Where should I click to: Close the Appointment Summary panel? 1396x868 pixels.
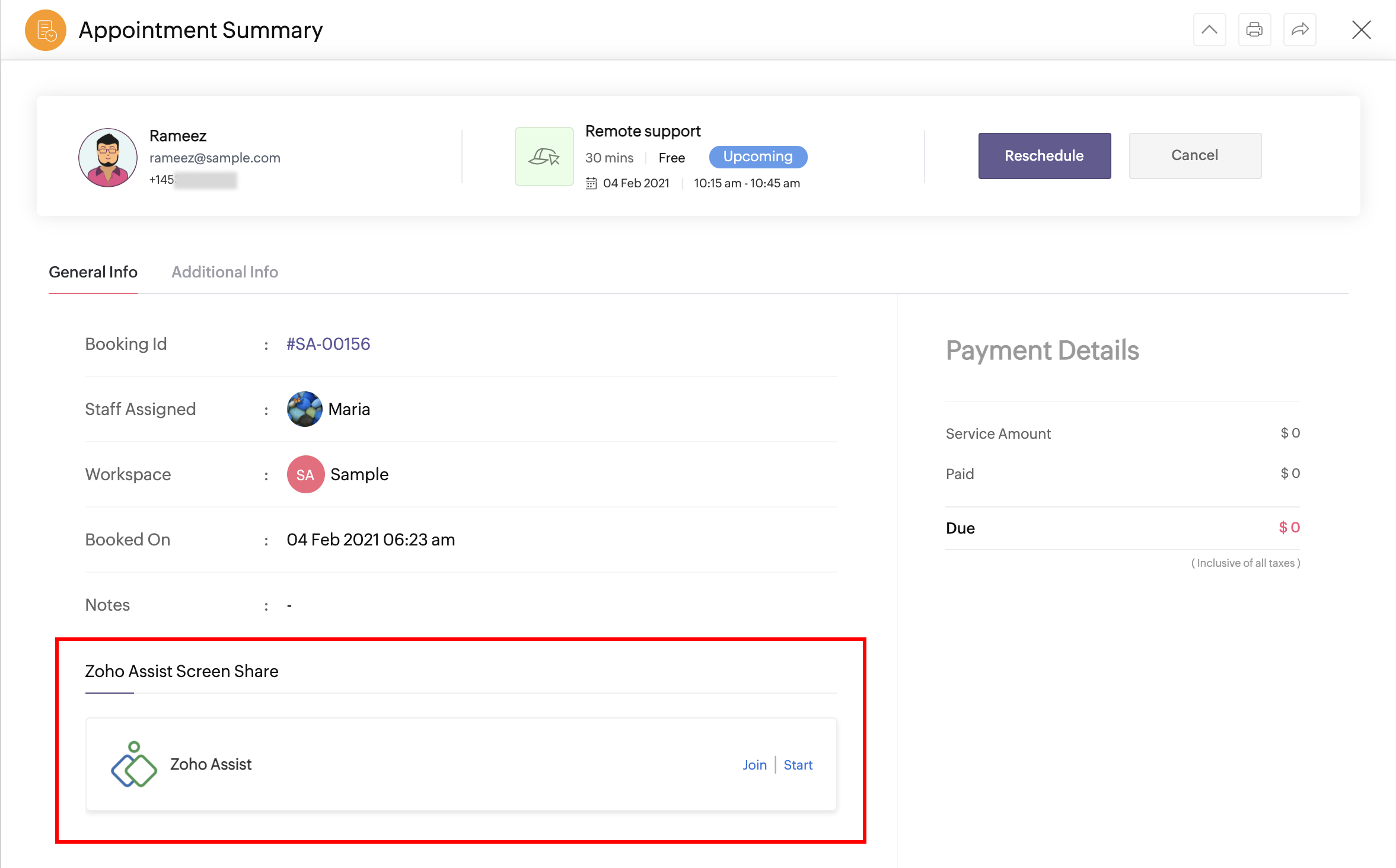click(1361, 29)
